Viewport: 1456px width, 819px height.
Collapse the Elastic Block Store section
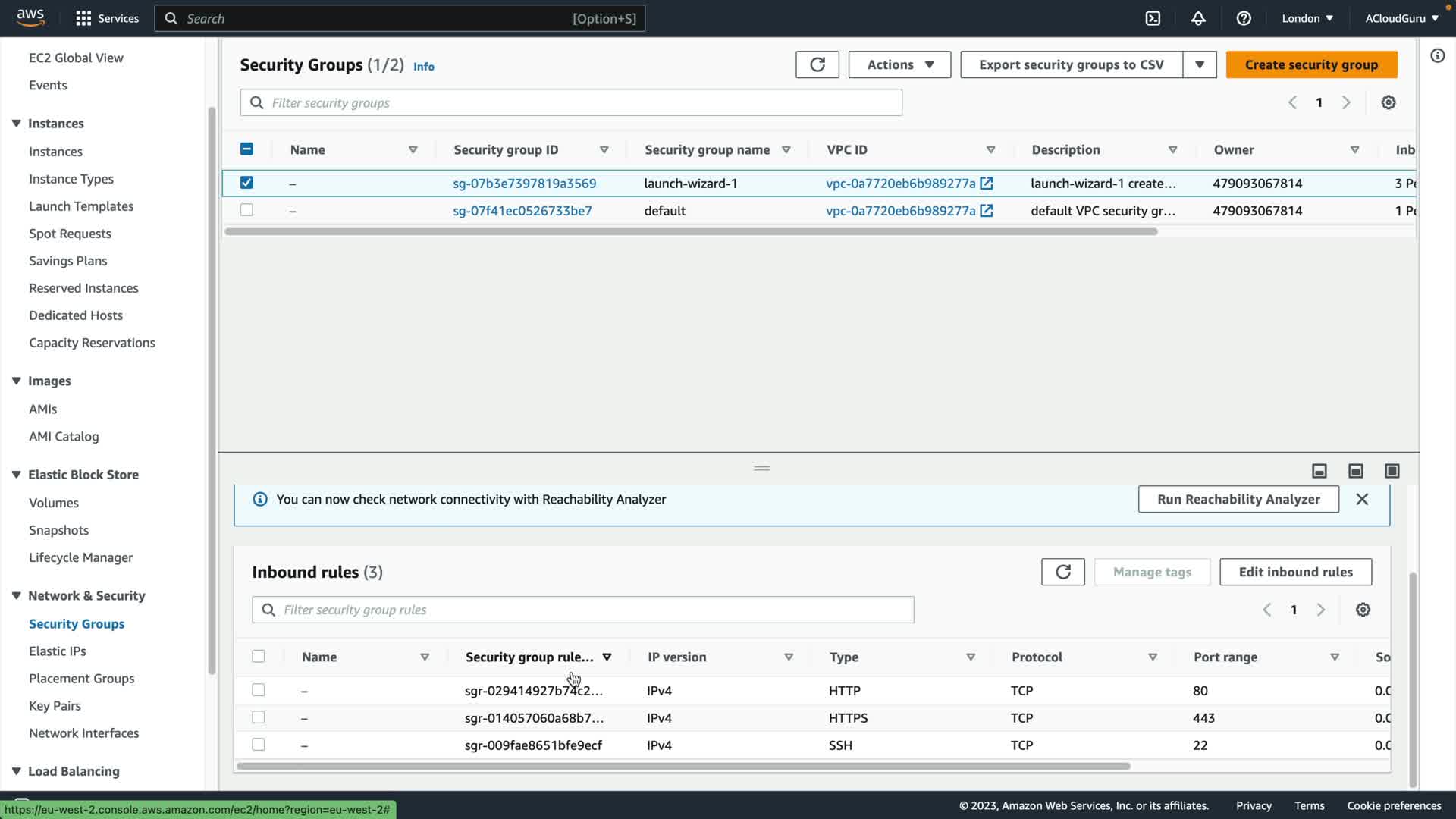point(16,475)
